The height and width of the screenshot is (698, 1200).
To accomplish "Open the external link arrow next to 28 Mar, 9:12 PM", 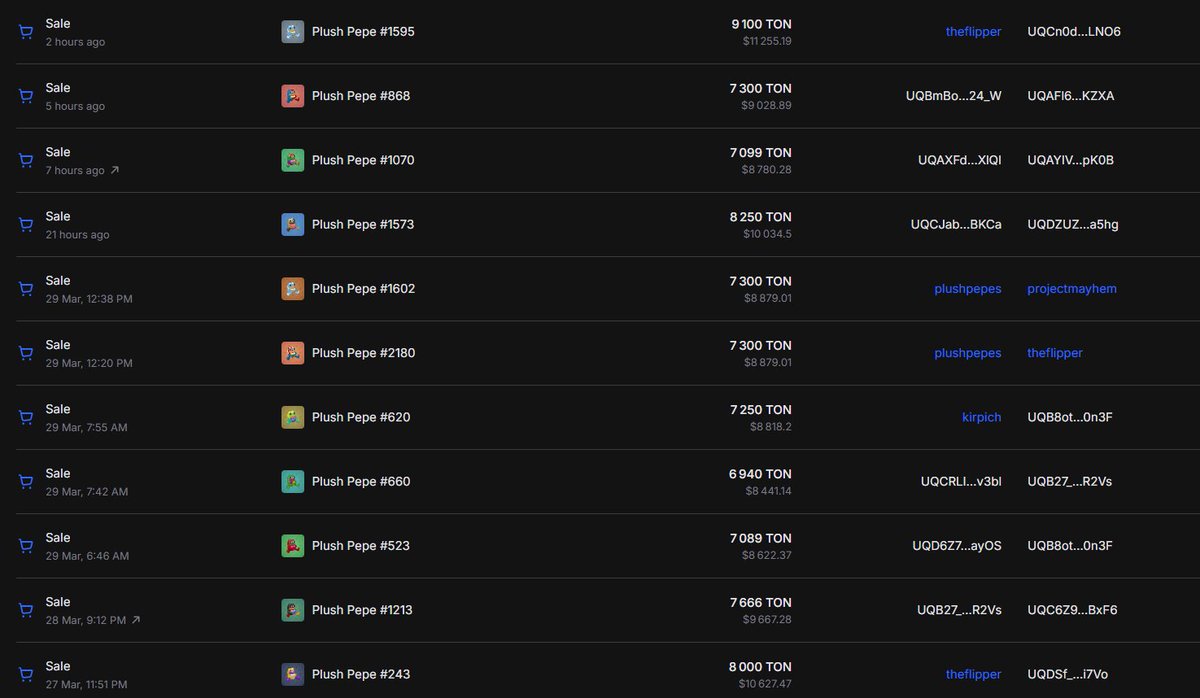I will tap(136, 620).
